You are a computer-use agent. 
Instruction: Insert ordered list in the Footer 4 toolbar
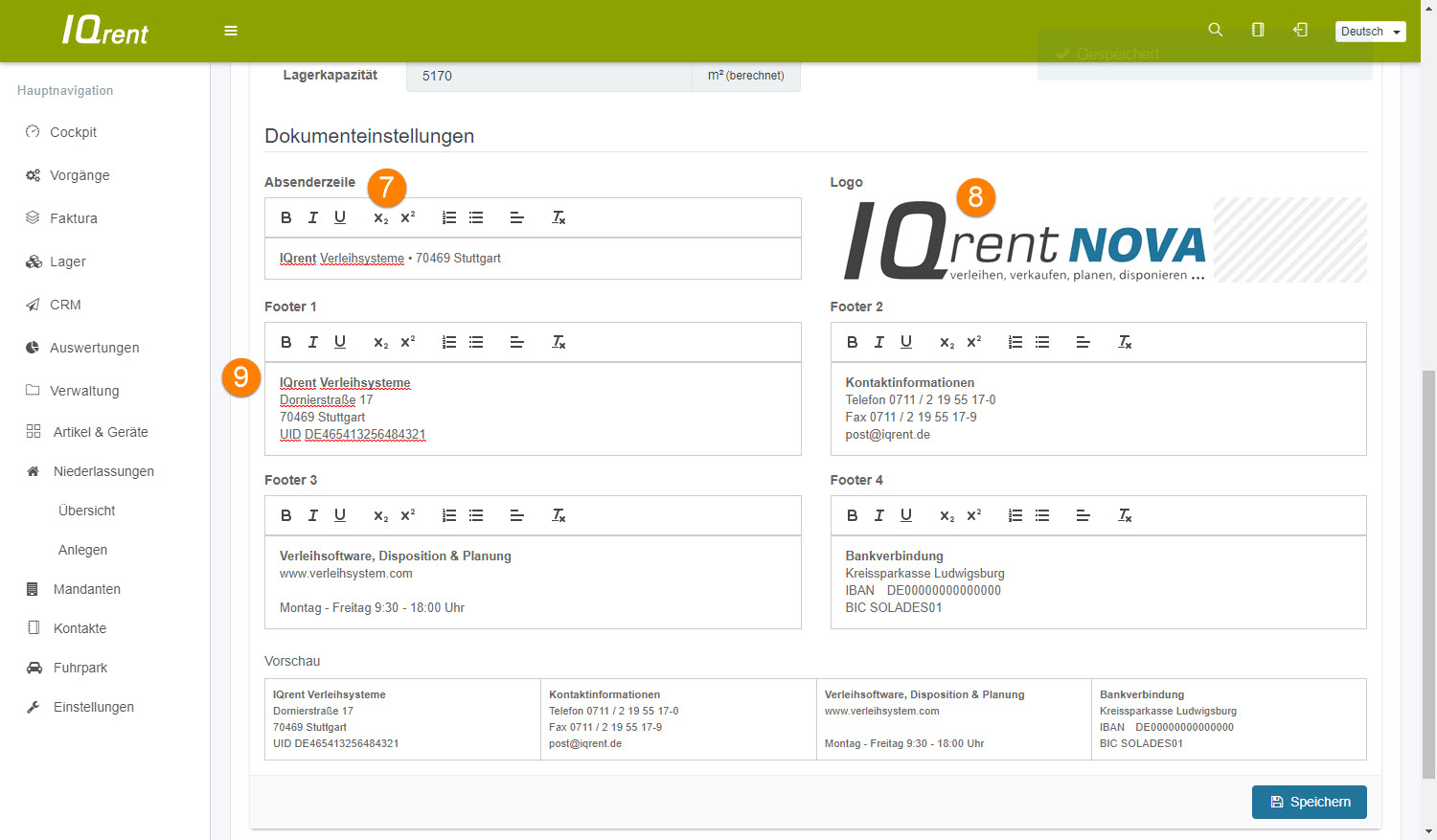tap(1015, 515)
